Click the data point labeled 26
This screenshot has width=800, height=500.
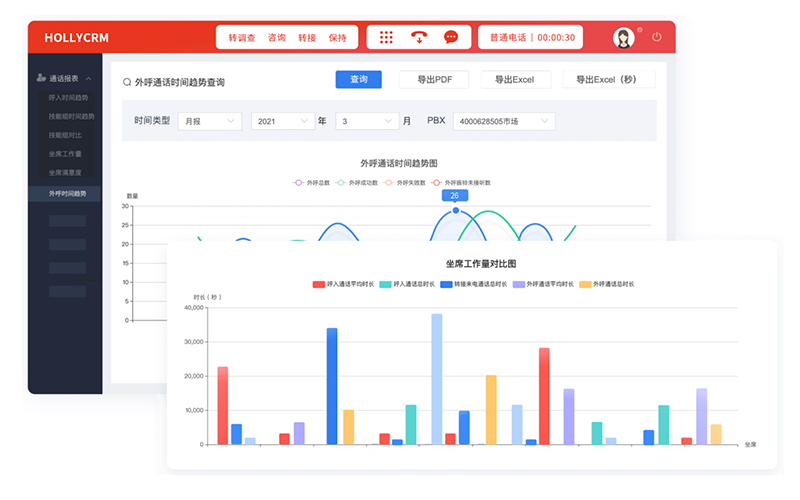coord(456,210)
